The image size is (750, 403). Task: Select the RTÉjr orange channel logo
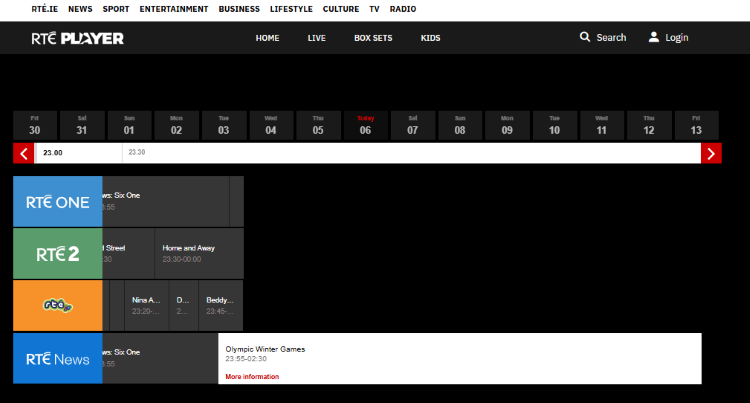click(x=58, y=305)
